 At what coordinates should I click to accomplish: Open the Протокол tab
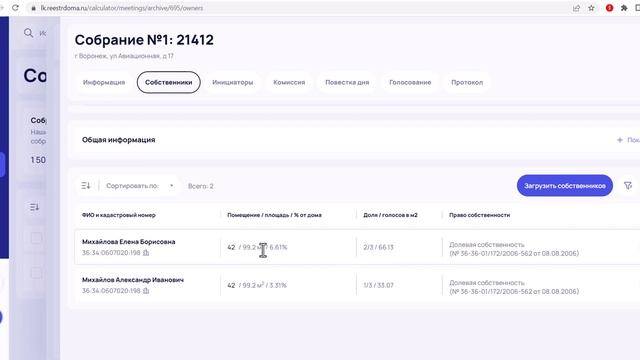pos(467,82)
